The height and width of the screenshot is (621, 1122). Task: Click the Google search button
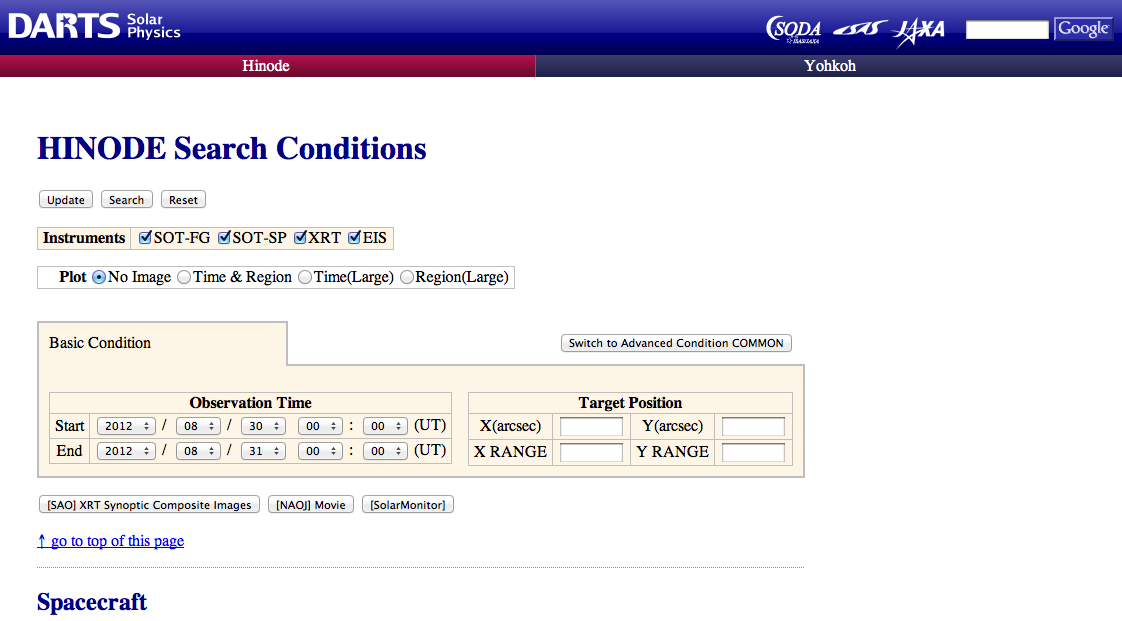pyautogui.click(x=1083, y=29)
